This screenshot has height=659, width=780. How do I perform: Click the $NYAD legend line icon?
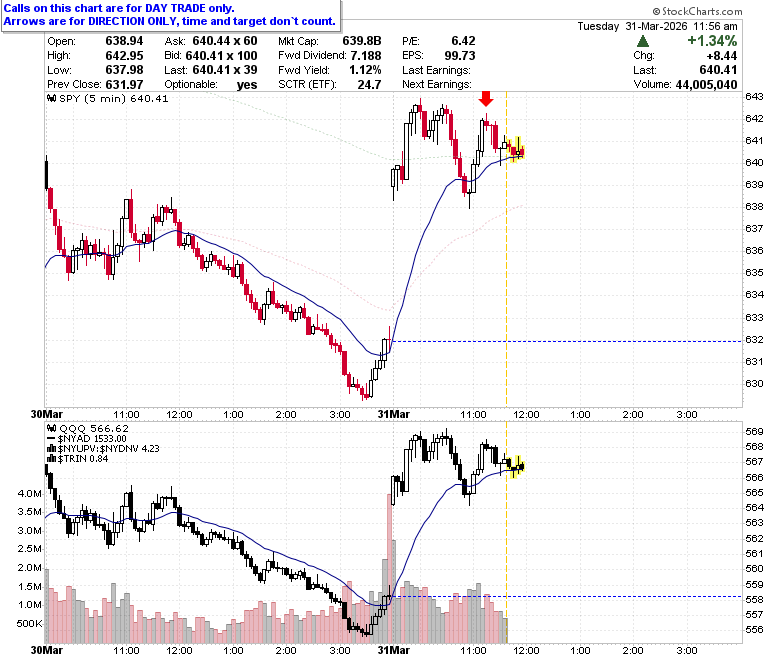tap(51, 439)
